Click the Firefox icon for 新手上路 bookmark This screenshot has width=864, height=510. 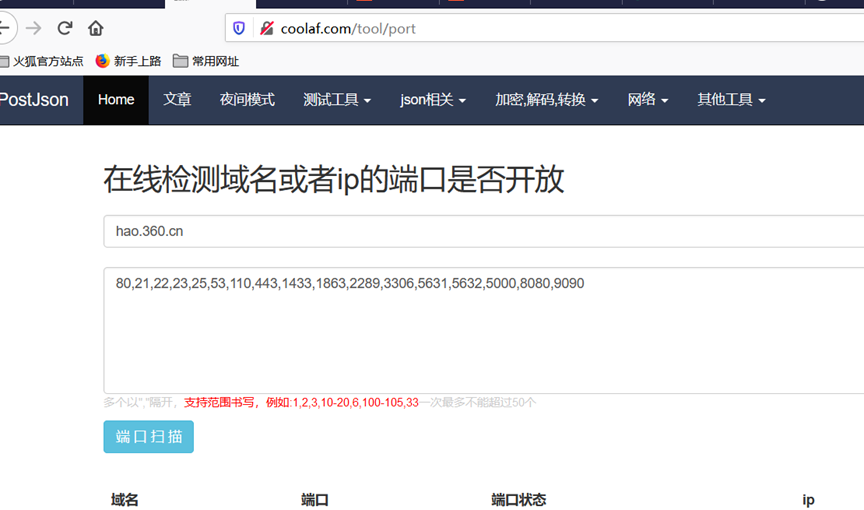102,61
